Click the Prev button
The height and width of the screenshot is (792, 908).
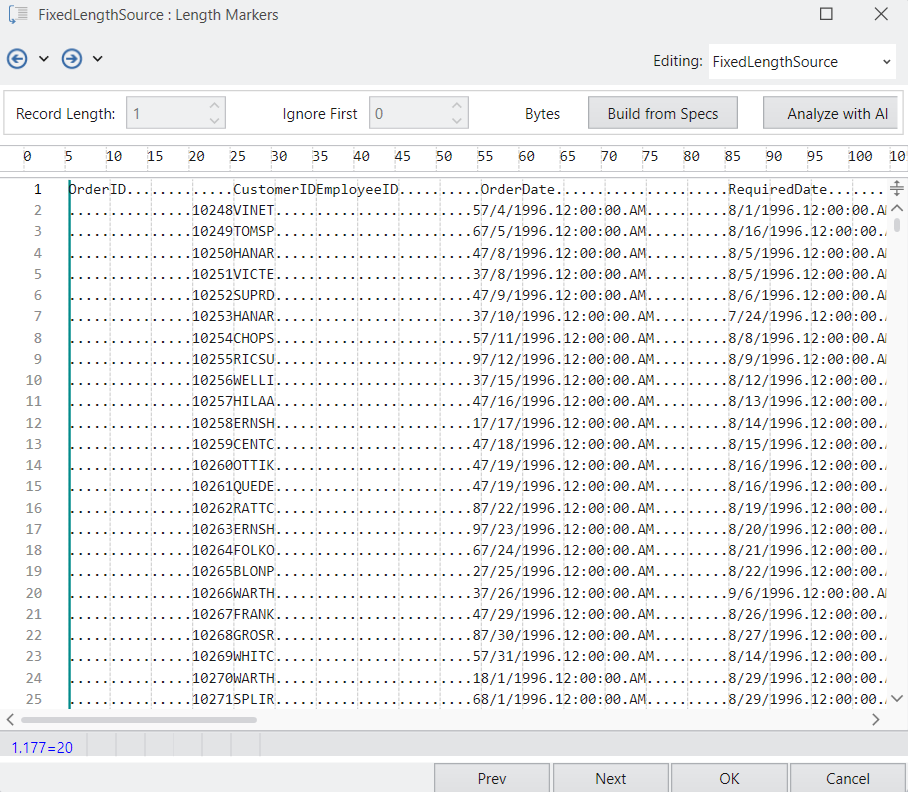(x=491, y=778)
